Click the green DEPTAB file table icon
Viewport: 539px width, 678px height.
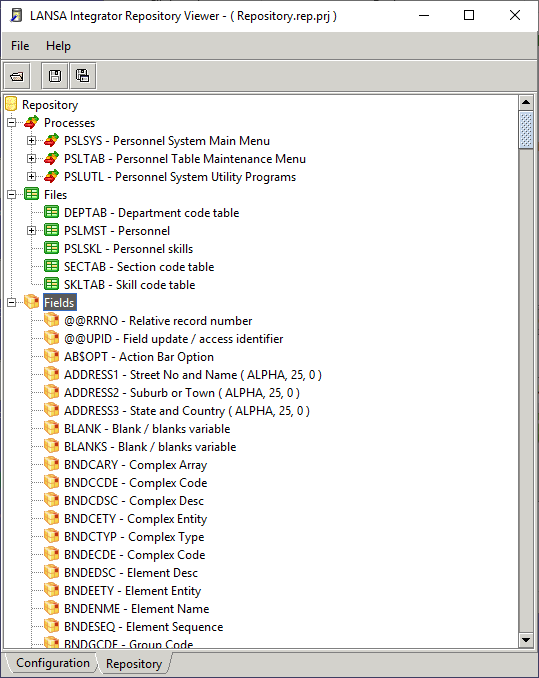tap(51, 212)
